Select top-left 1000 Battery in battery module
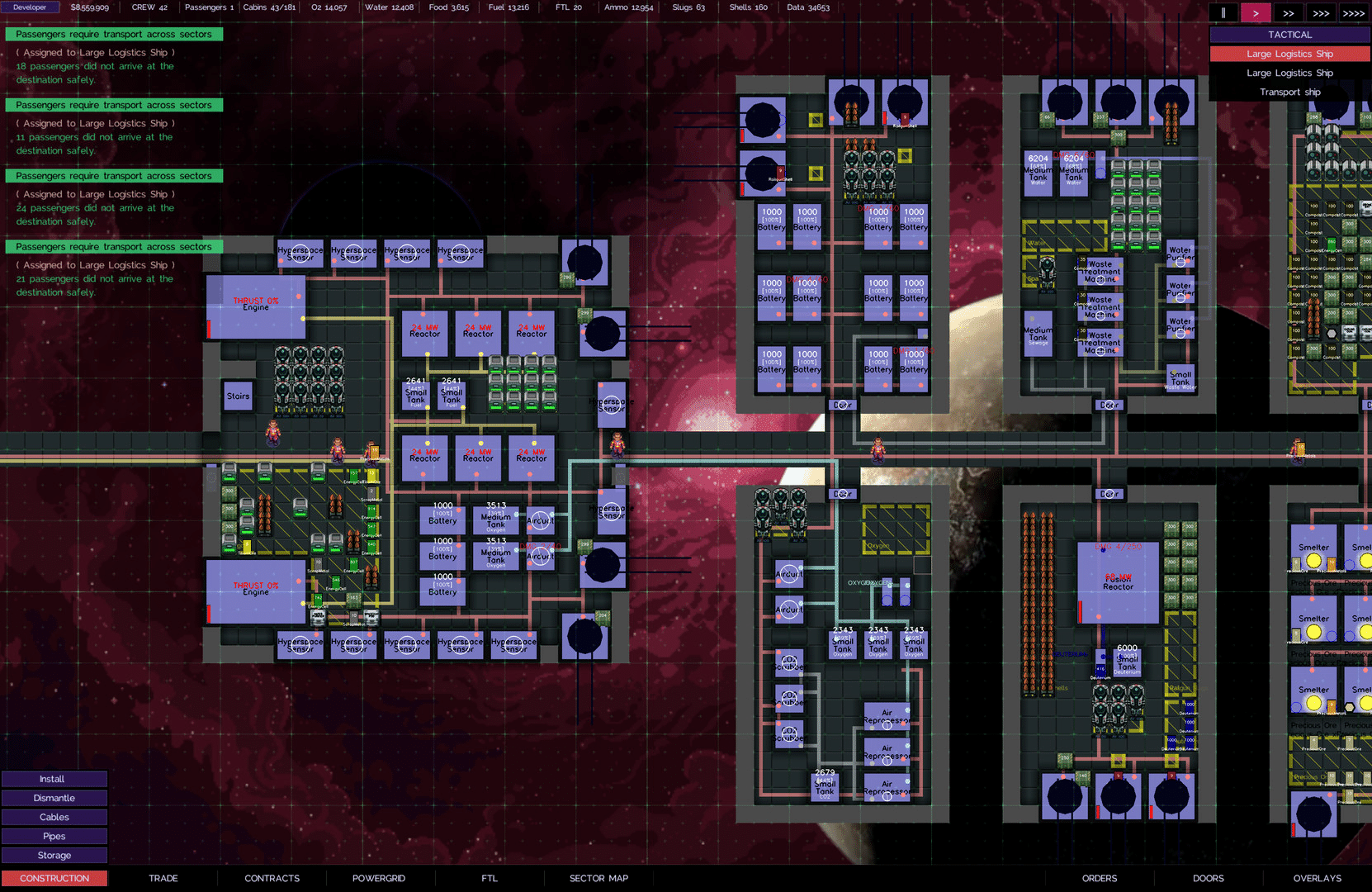 pyautogui.click(x=772, y=226)
